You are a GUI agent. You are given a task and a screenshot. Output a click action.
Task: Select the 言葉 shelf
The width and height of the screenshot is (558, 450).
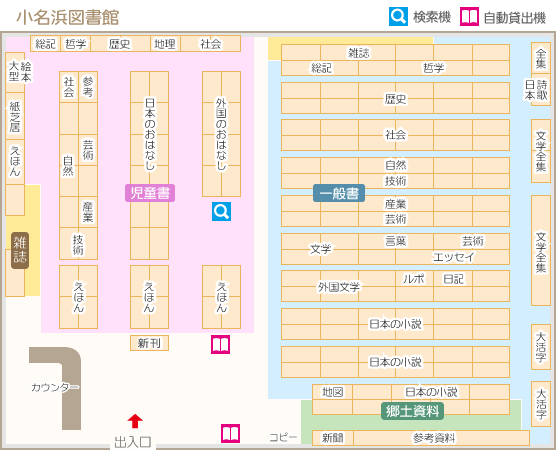pos(396,241)
